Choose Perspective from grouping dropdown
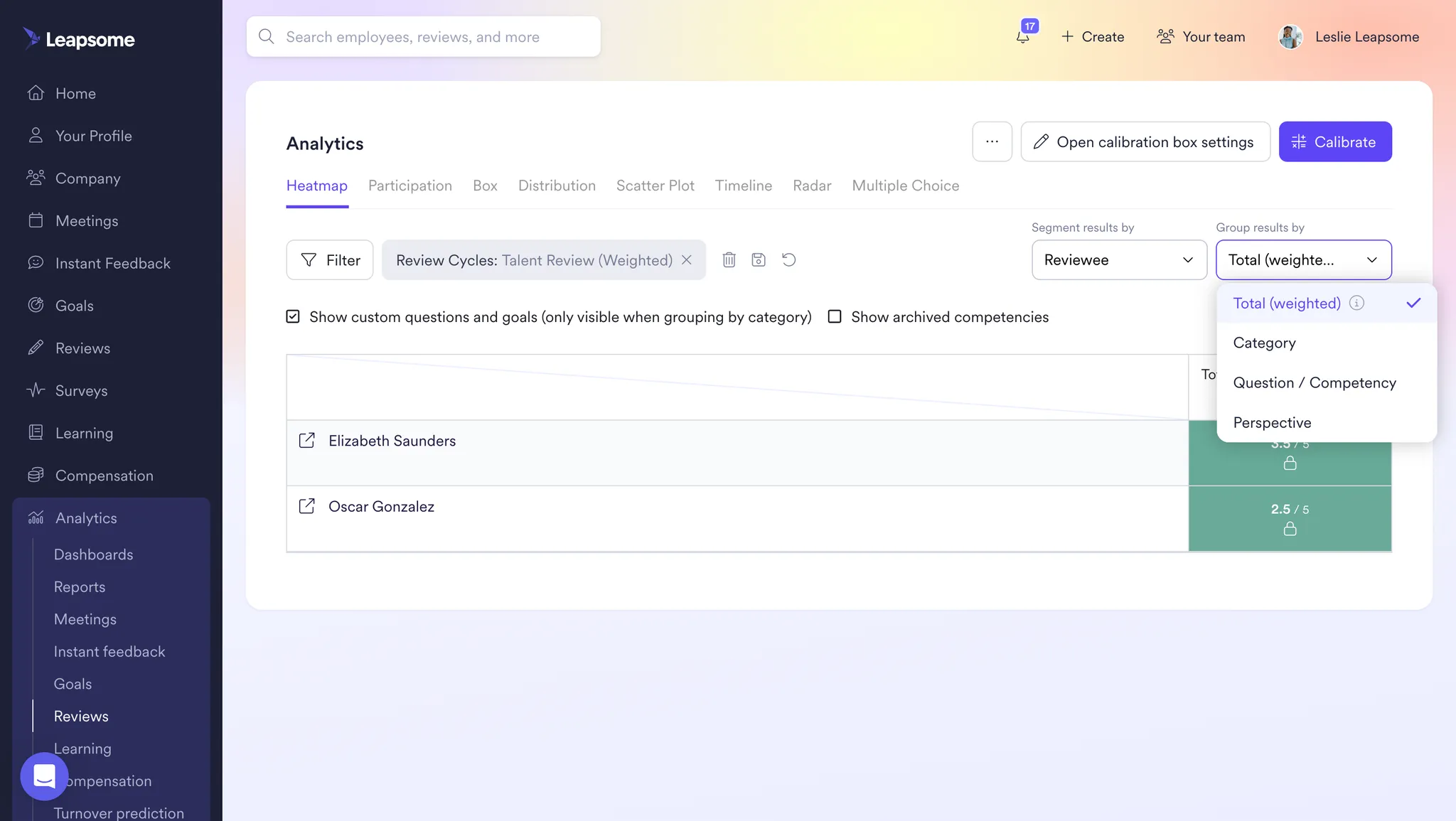 [x=1272, y=422]
